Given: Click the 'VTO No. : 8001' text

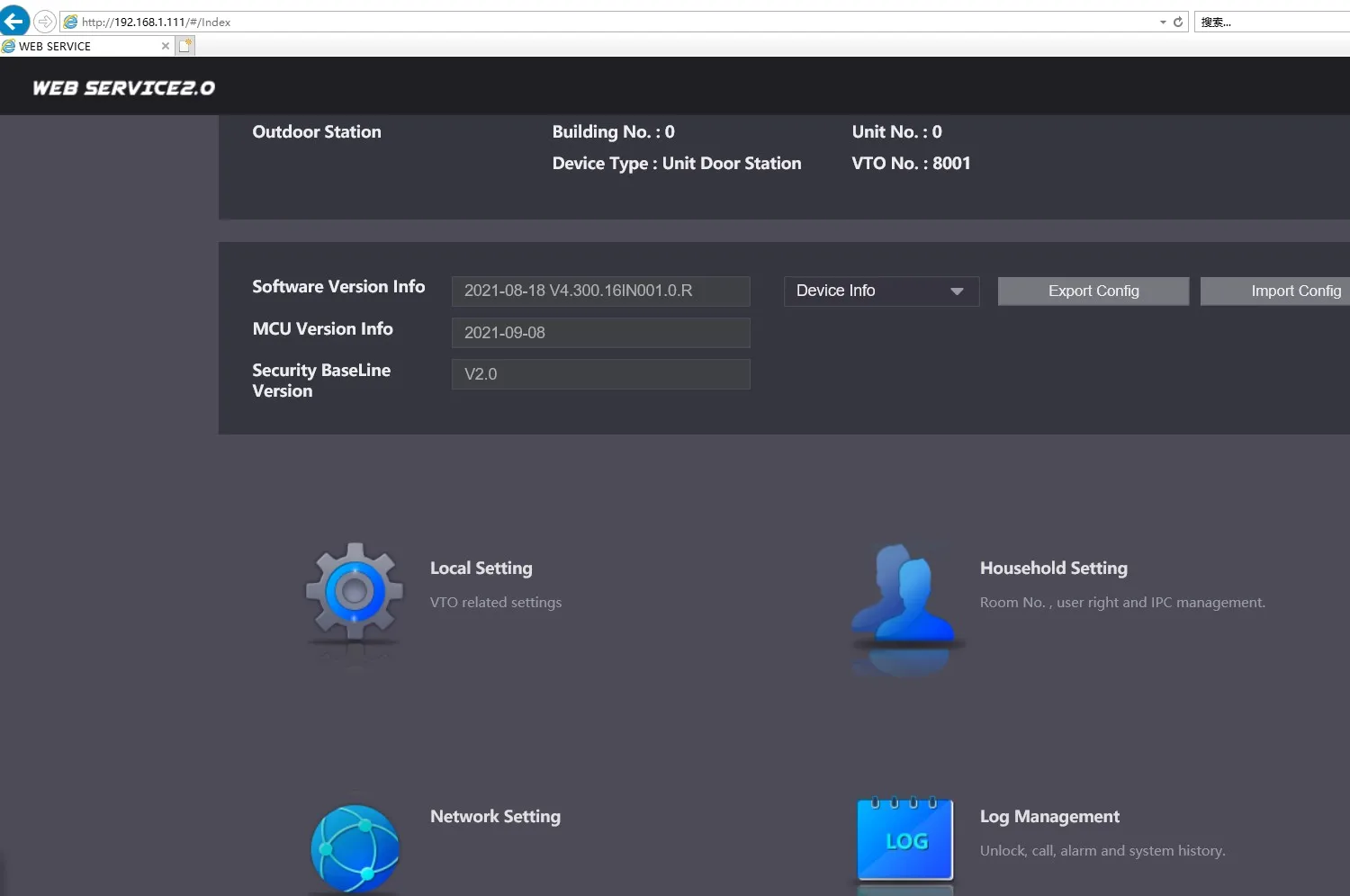Looking at the screenshot, I should click(x=912, y=164).
